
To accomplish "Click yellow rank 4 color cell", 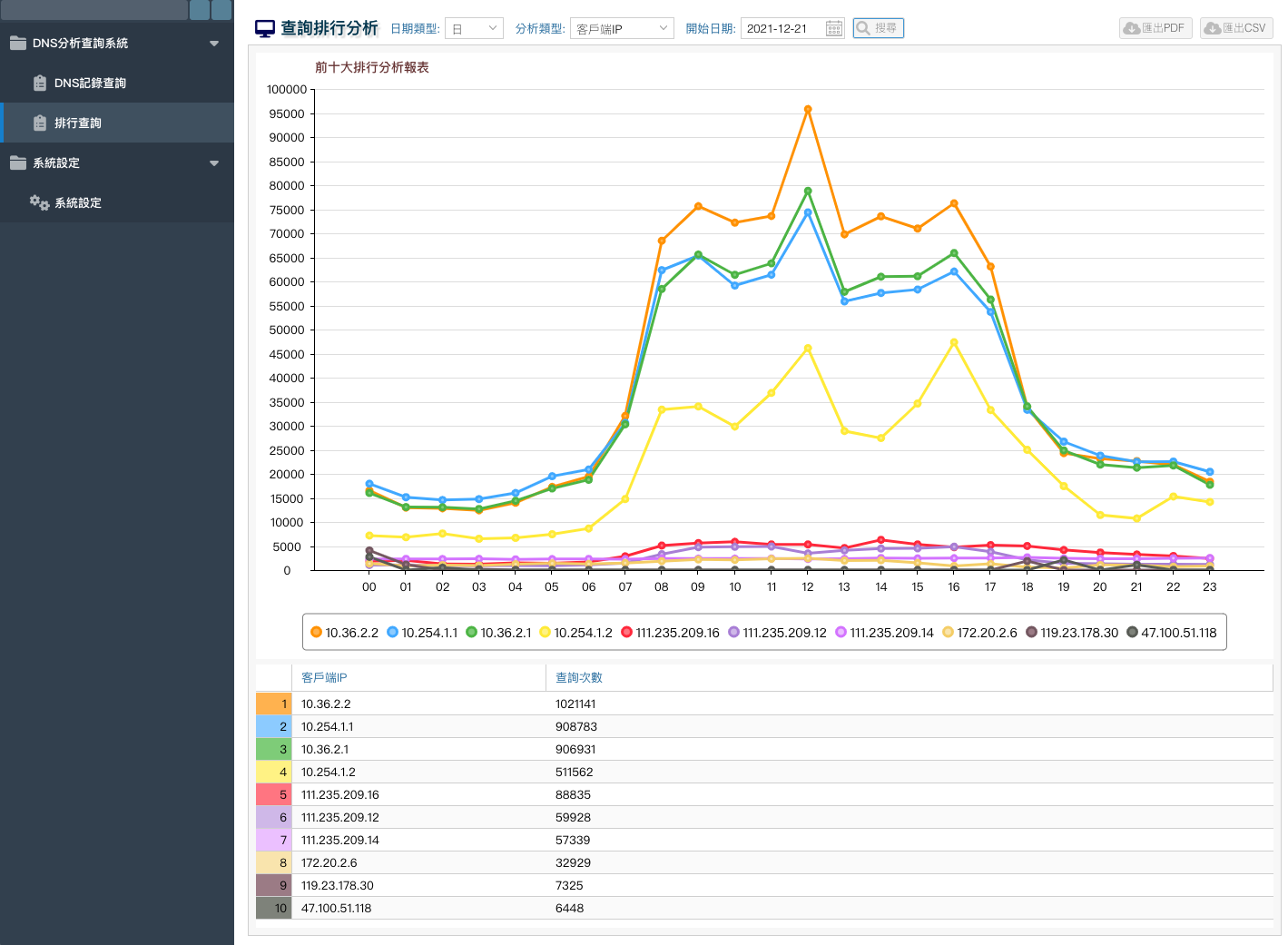I will click(274, 772).
